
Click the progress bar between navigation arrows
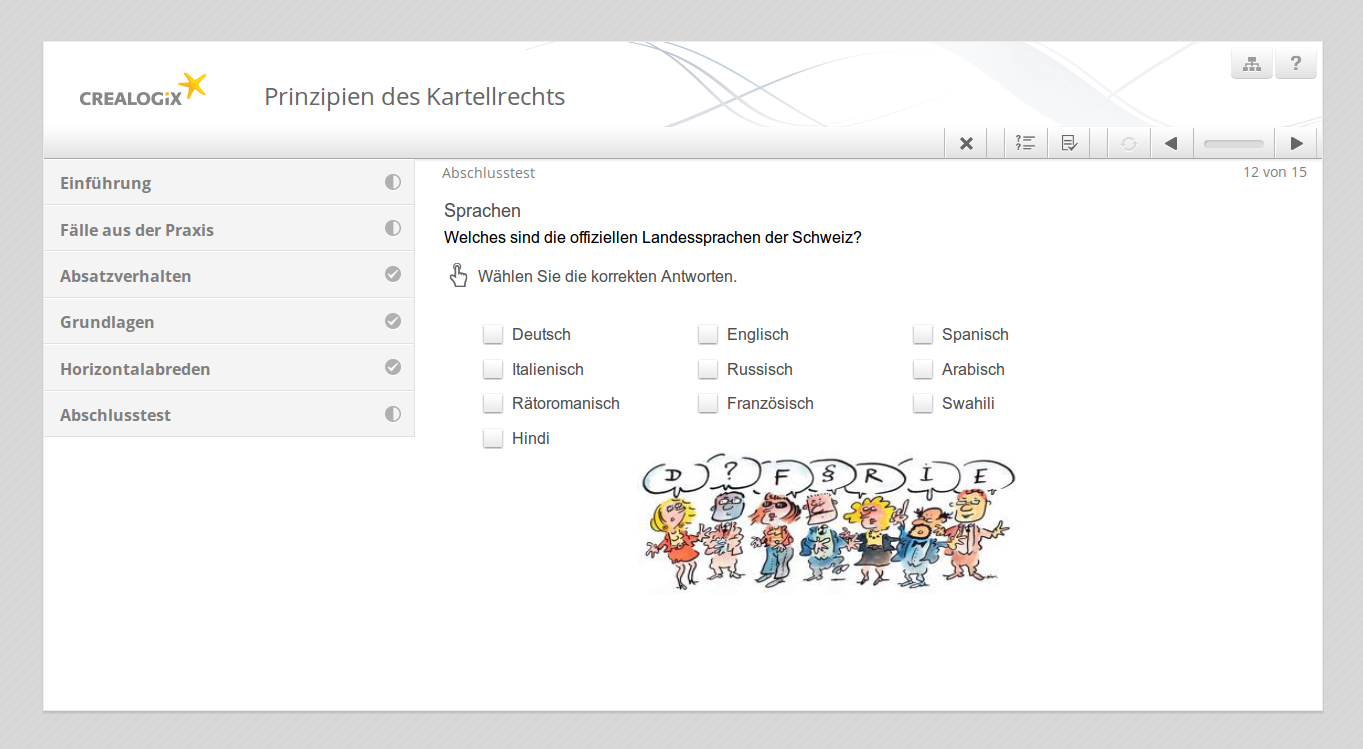tap(1233, 143)
